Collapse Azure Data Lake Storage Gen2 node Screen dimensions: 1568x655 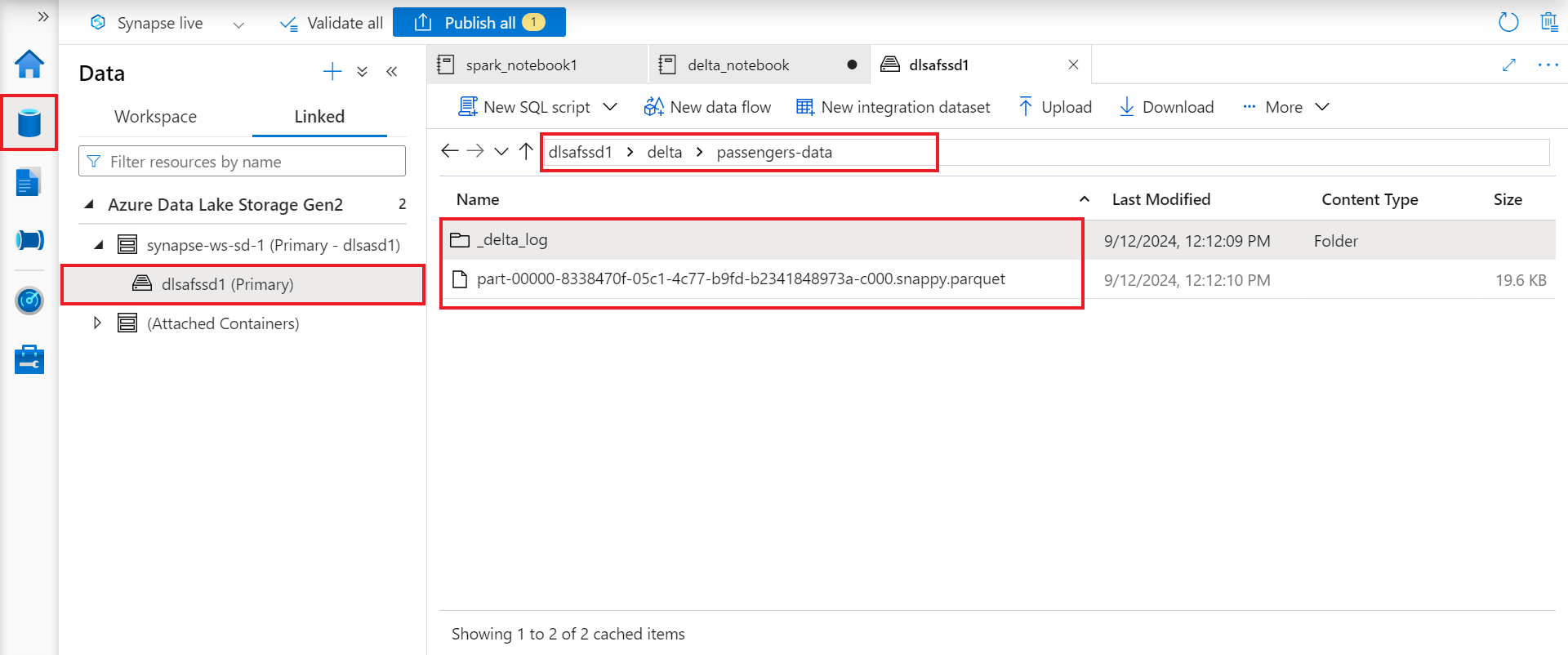88,204
